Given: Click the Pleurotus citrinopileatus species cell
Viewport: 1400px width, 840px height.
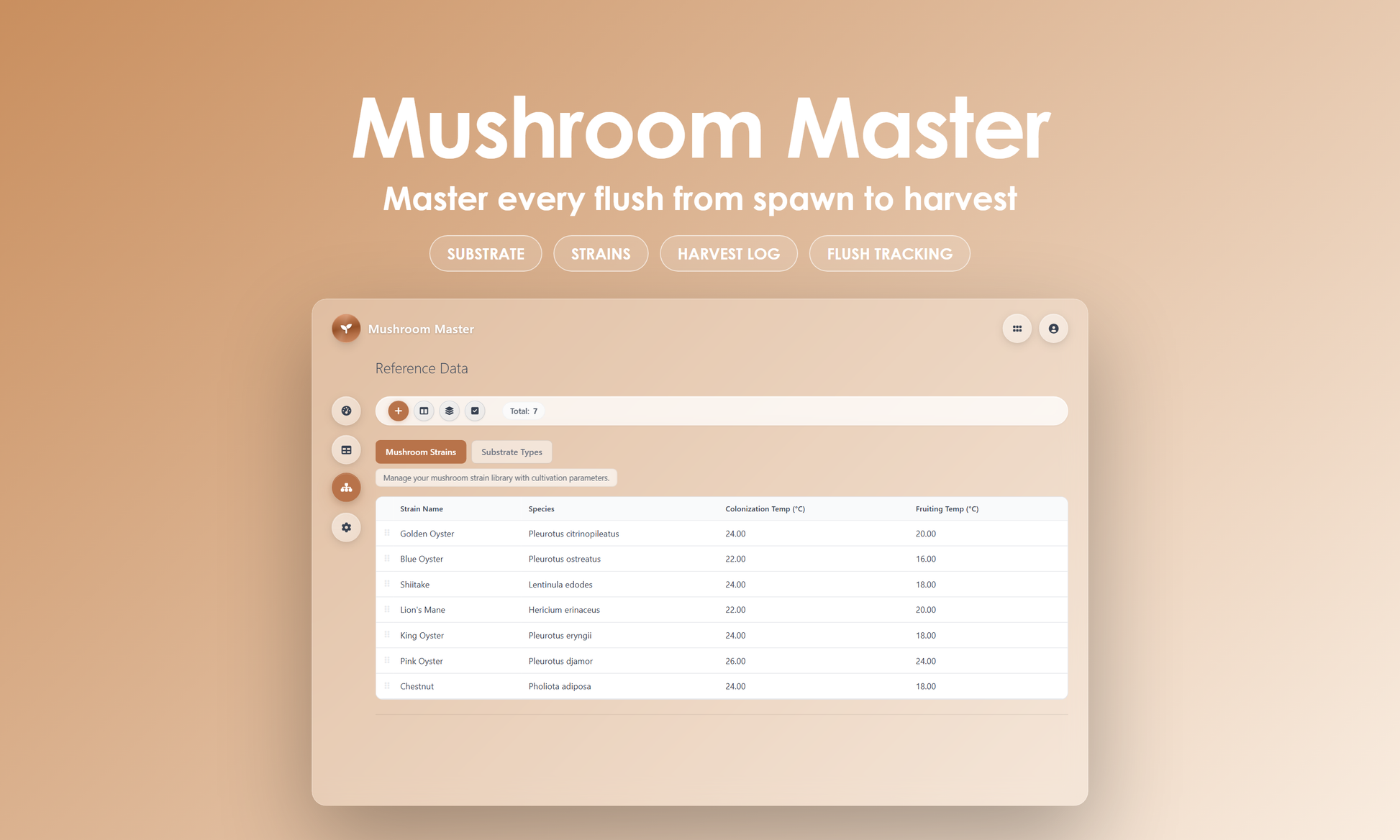Looking at the screenshot, I should (x=573, y=534).
